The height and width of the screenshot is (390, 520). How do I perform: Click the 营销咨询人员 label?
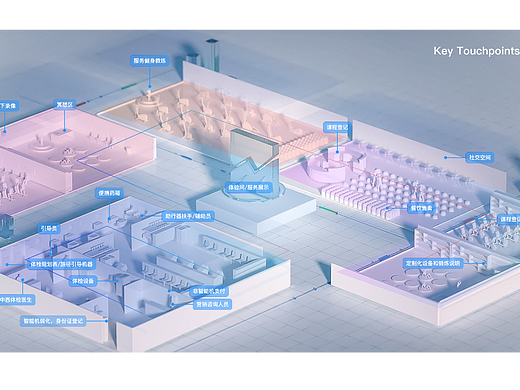213,304
